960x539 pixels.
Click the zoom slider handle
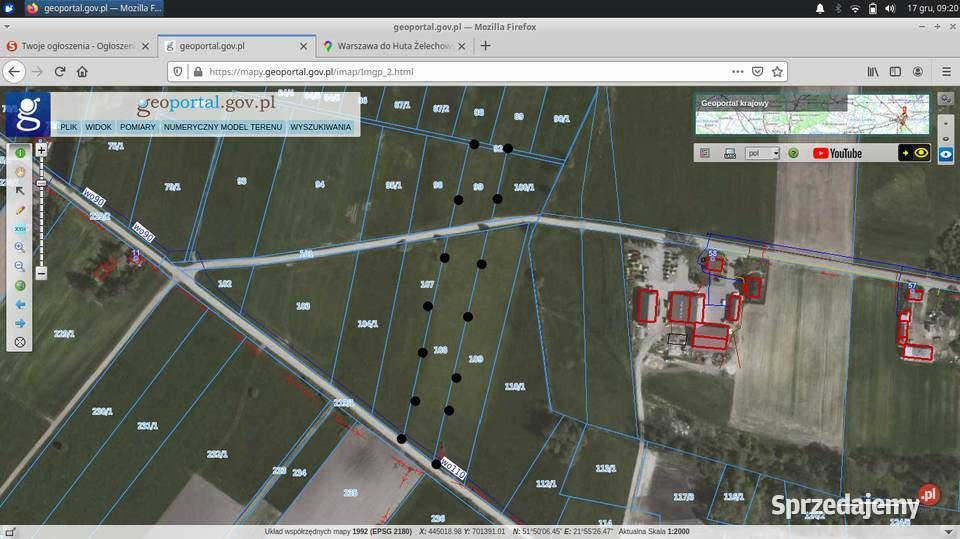[41, 183]
